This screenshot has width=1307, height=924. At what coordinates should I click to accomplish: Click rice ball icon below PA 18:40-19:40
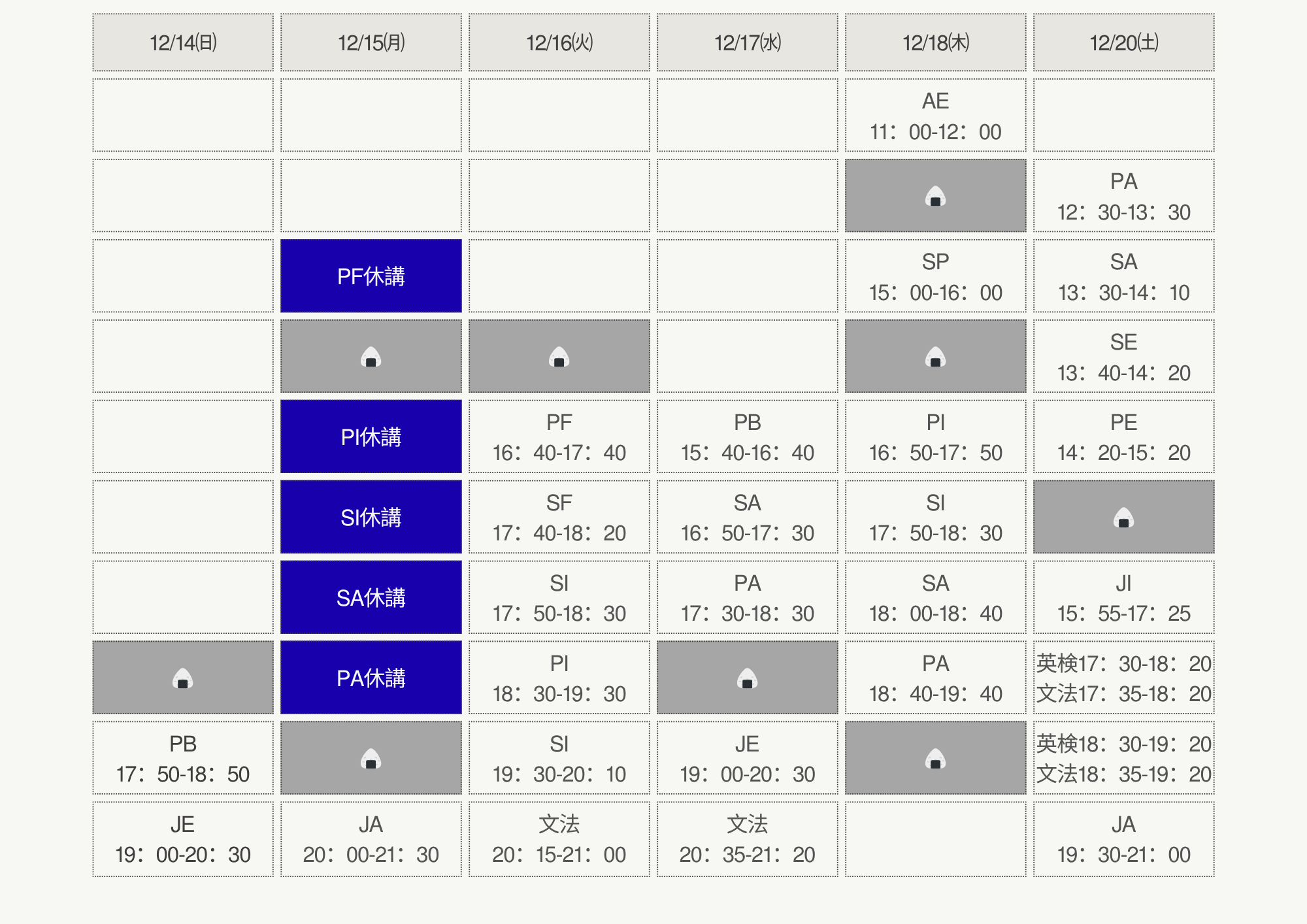coord(935,758)
